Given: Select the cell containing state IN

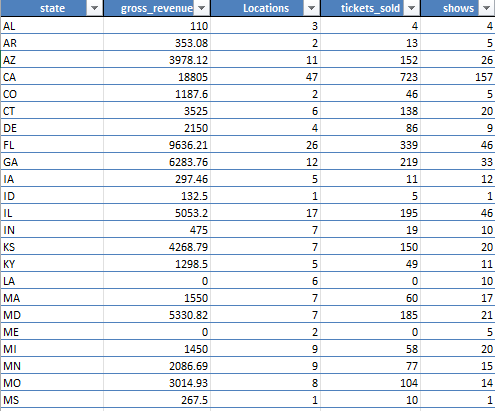Looking at the screenshot, I should pos(52,230).
